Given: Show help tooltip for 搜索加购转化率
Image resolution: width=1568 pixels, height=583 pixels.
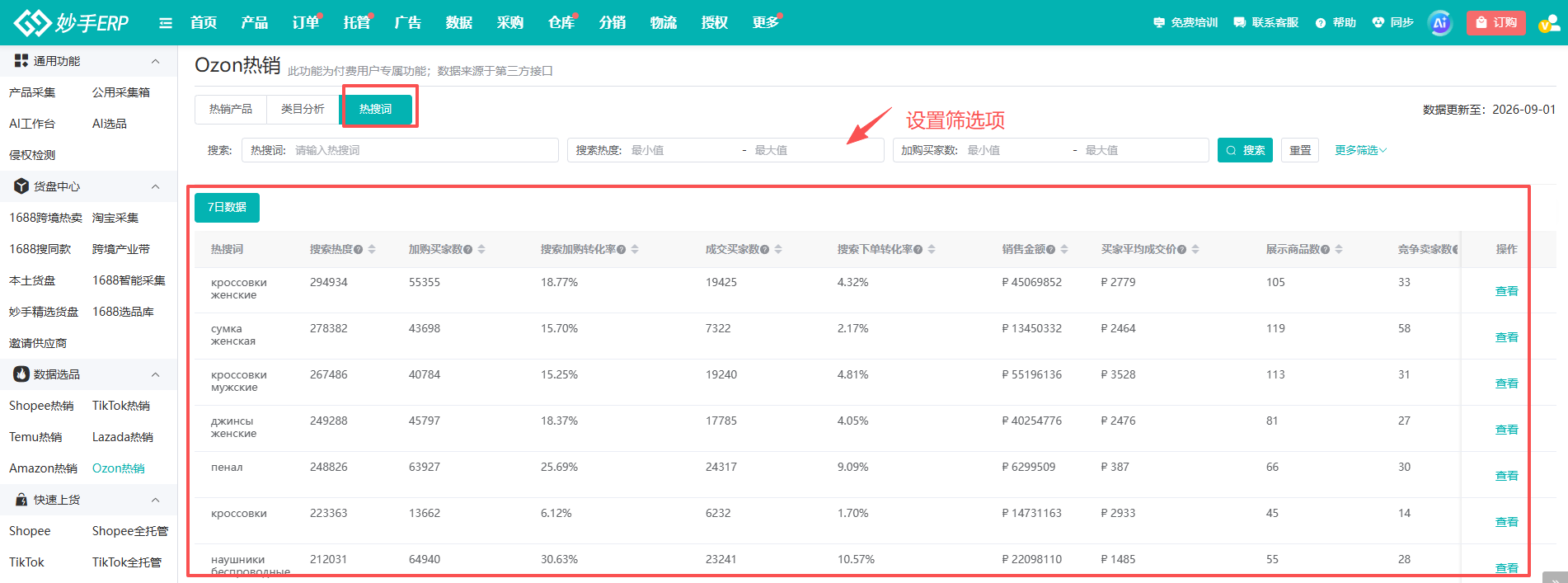Looking at the screenshot, I should (621, 250).
